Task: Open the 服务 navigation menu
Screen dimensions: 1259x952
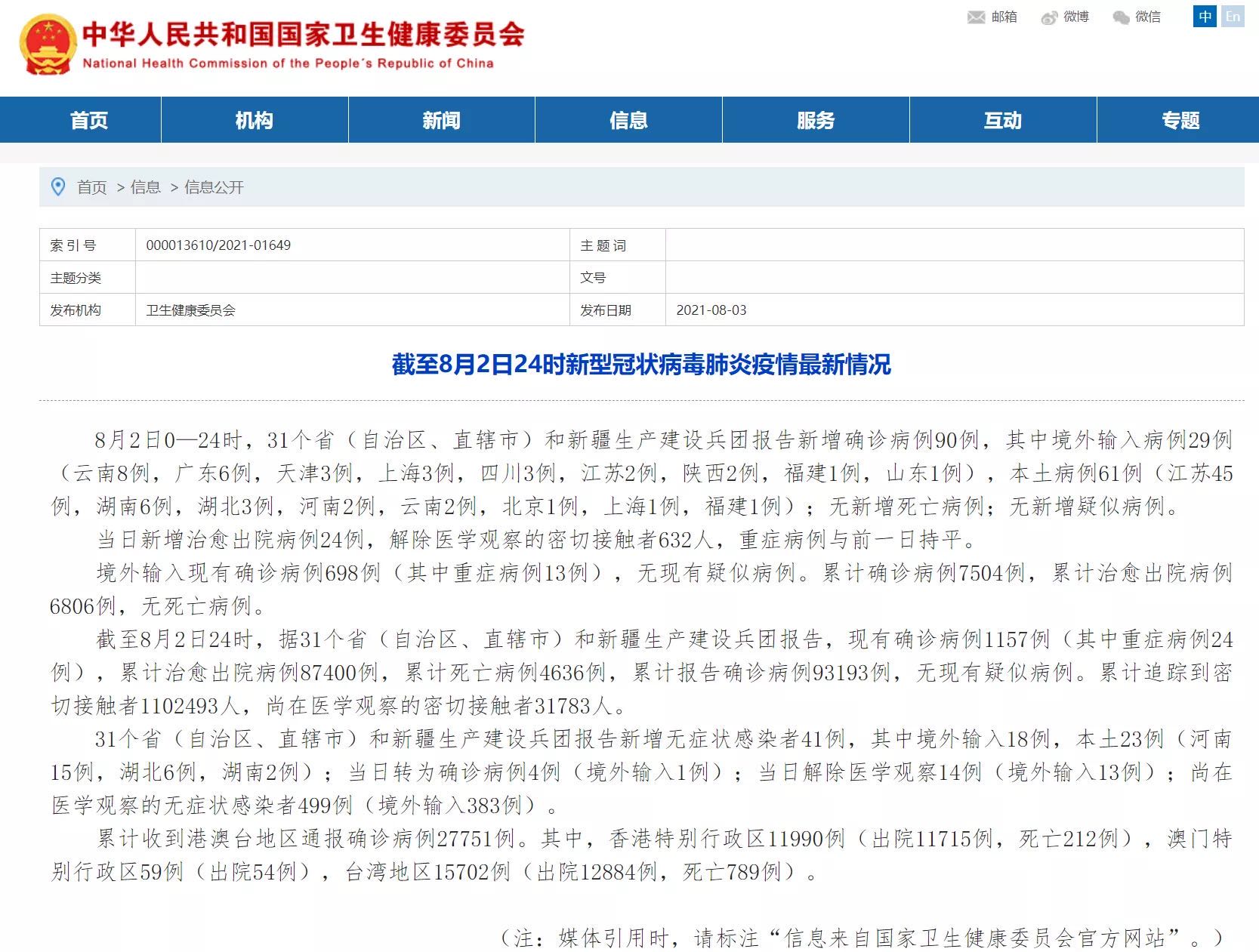Action: click(816, 120)
